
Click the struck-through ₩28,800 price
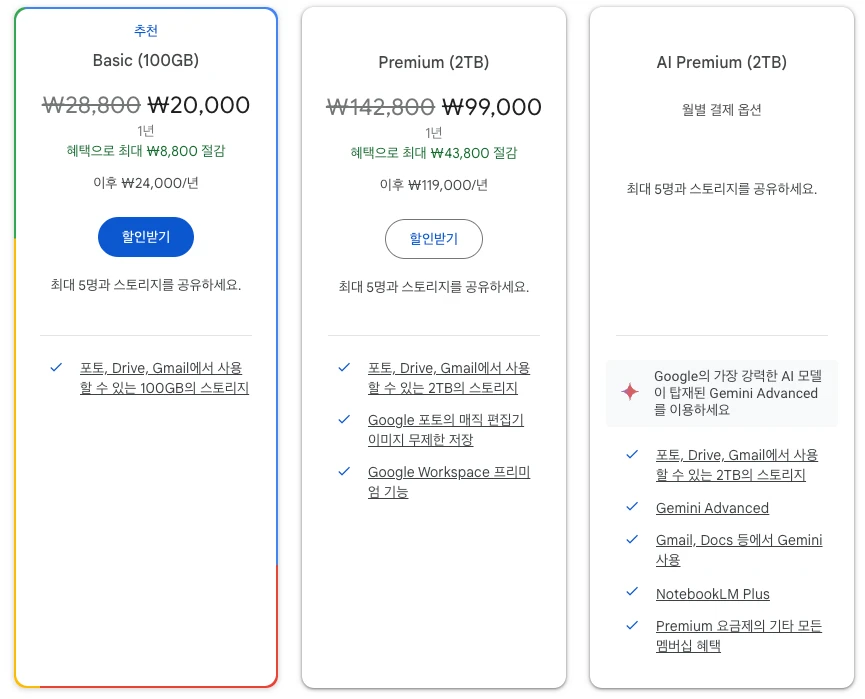click(92, 105)
